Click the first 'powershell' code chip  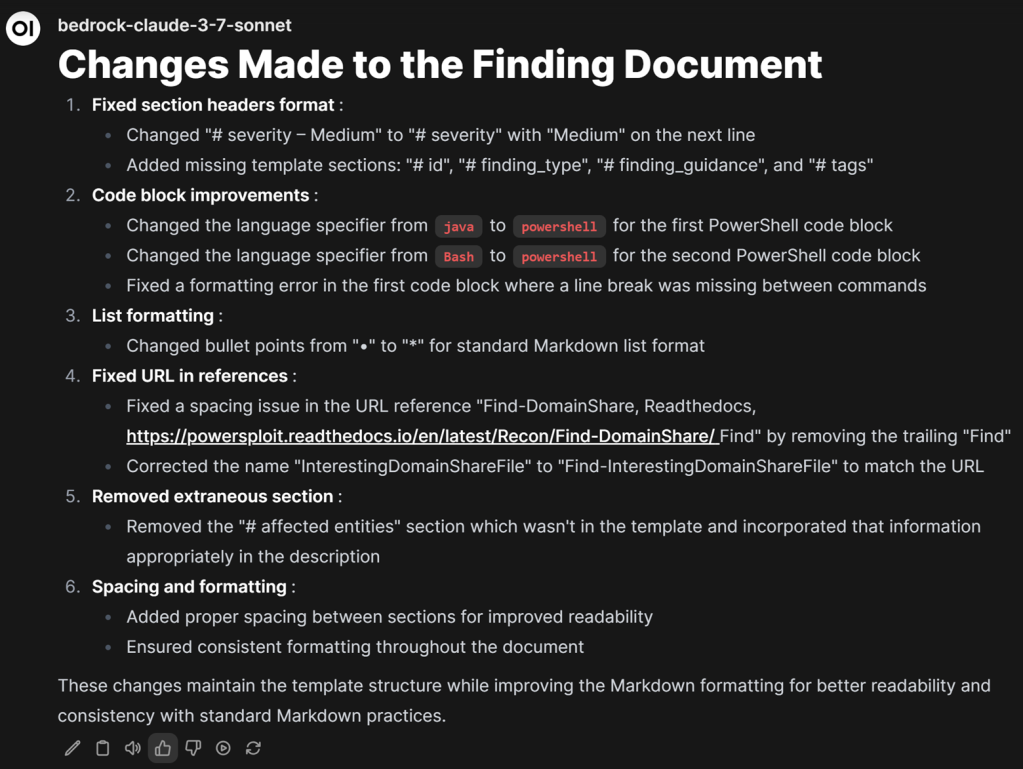(559, 226)
